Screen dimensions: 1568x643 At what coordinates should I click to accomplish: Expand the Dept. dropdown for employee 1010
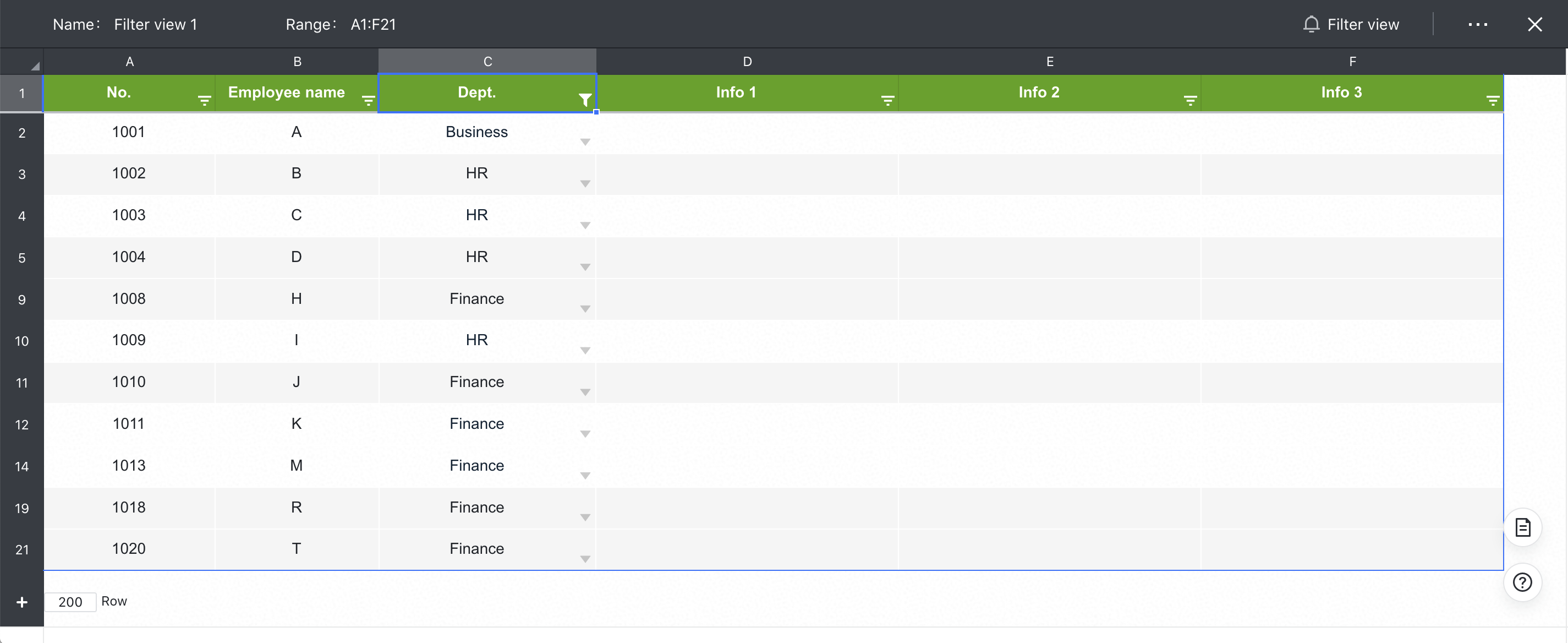click(x=585, y=392)
